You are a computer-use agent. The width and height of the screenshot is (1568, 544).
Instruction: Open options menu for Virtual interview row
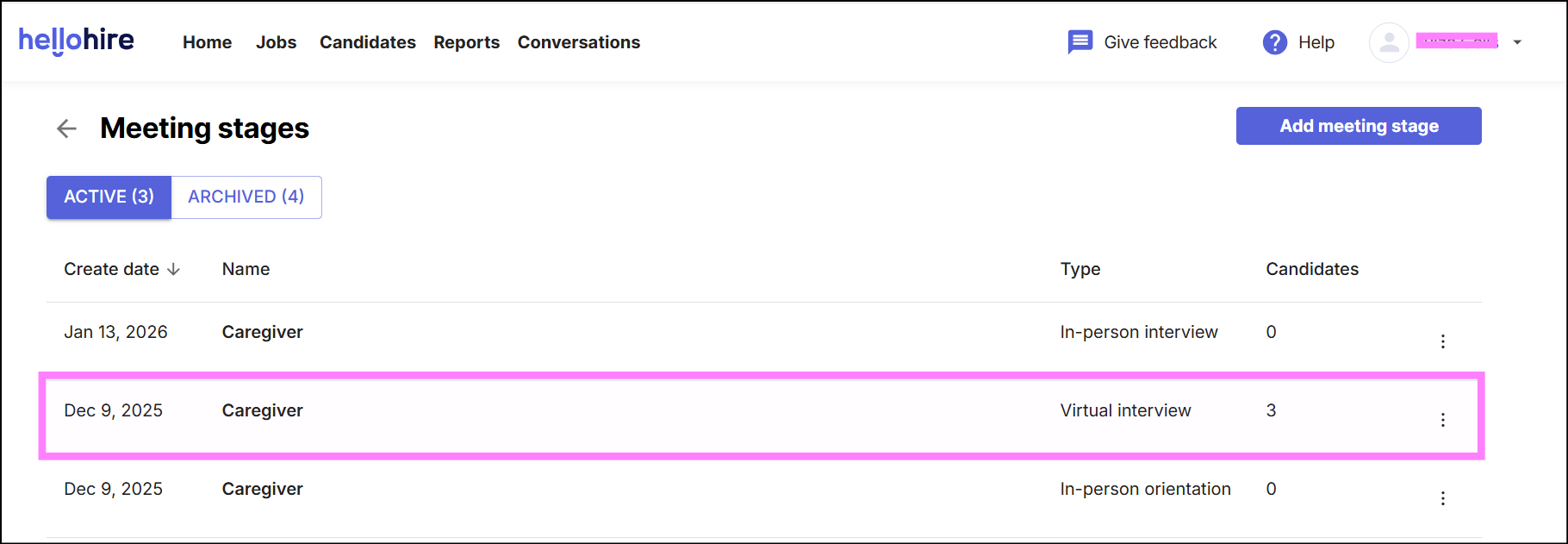tap(1442, 420)
